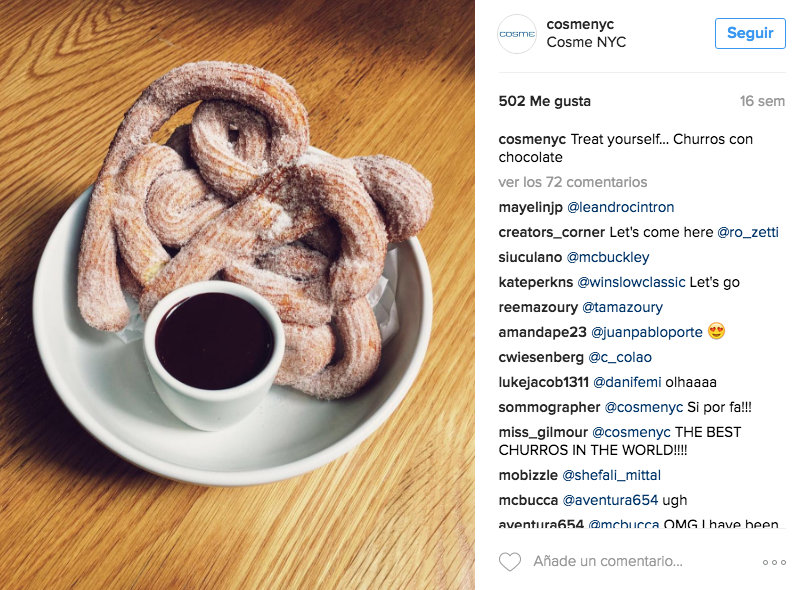This screenshot has width=804, height=590.
Task: Follow the account with Seguir button
Action: (x=750, y=33)
